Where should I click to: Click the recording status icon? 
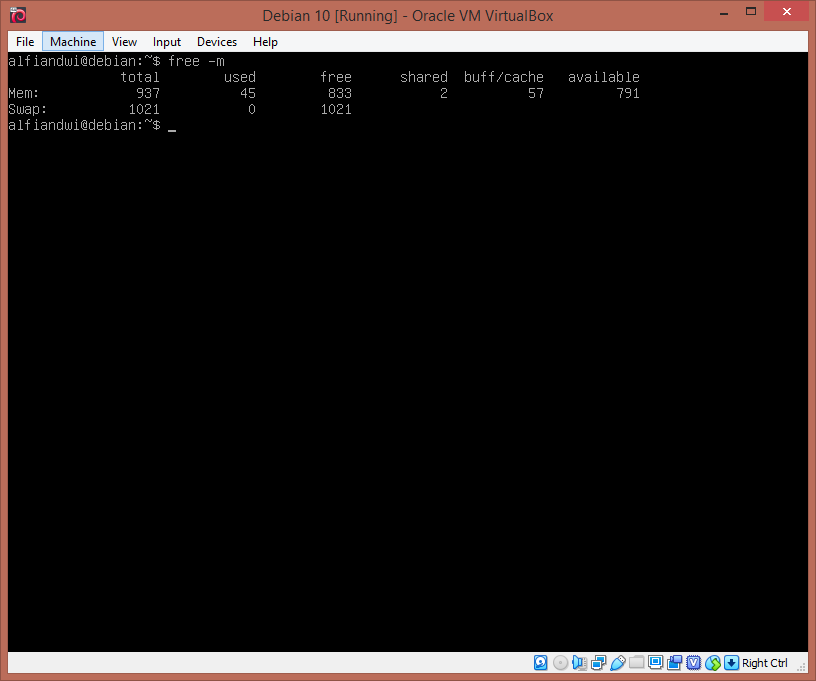pyautogui.click(x=674, y=662)
